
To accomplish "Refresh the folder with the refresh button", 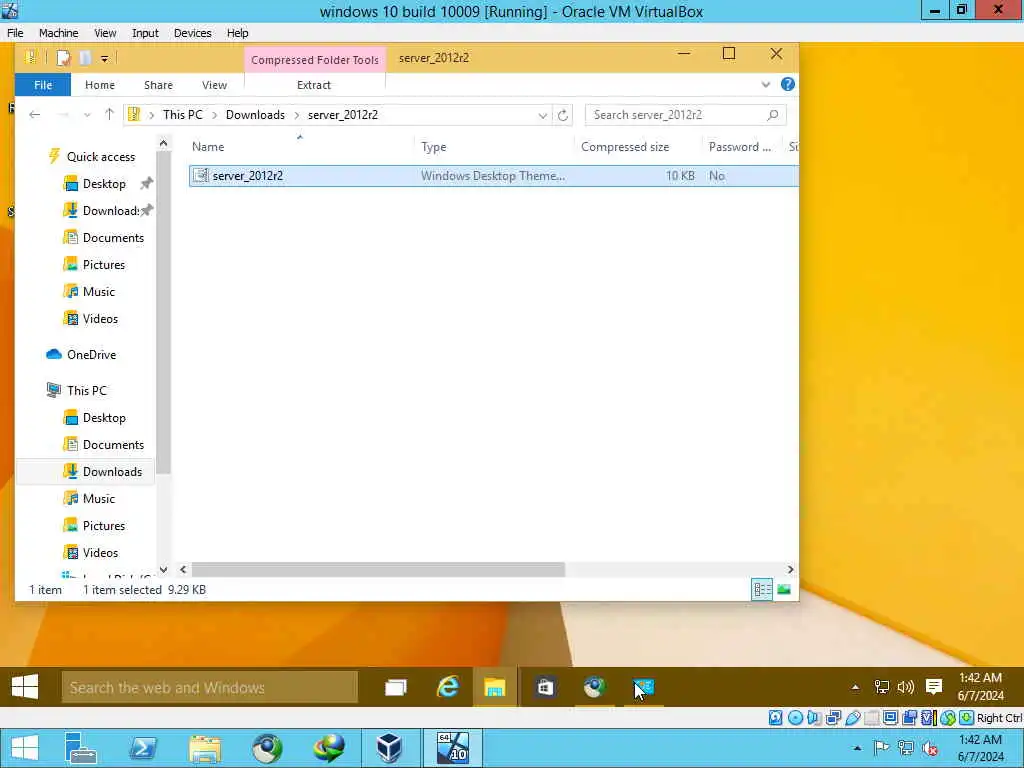I will click(x=562, y=116).
